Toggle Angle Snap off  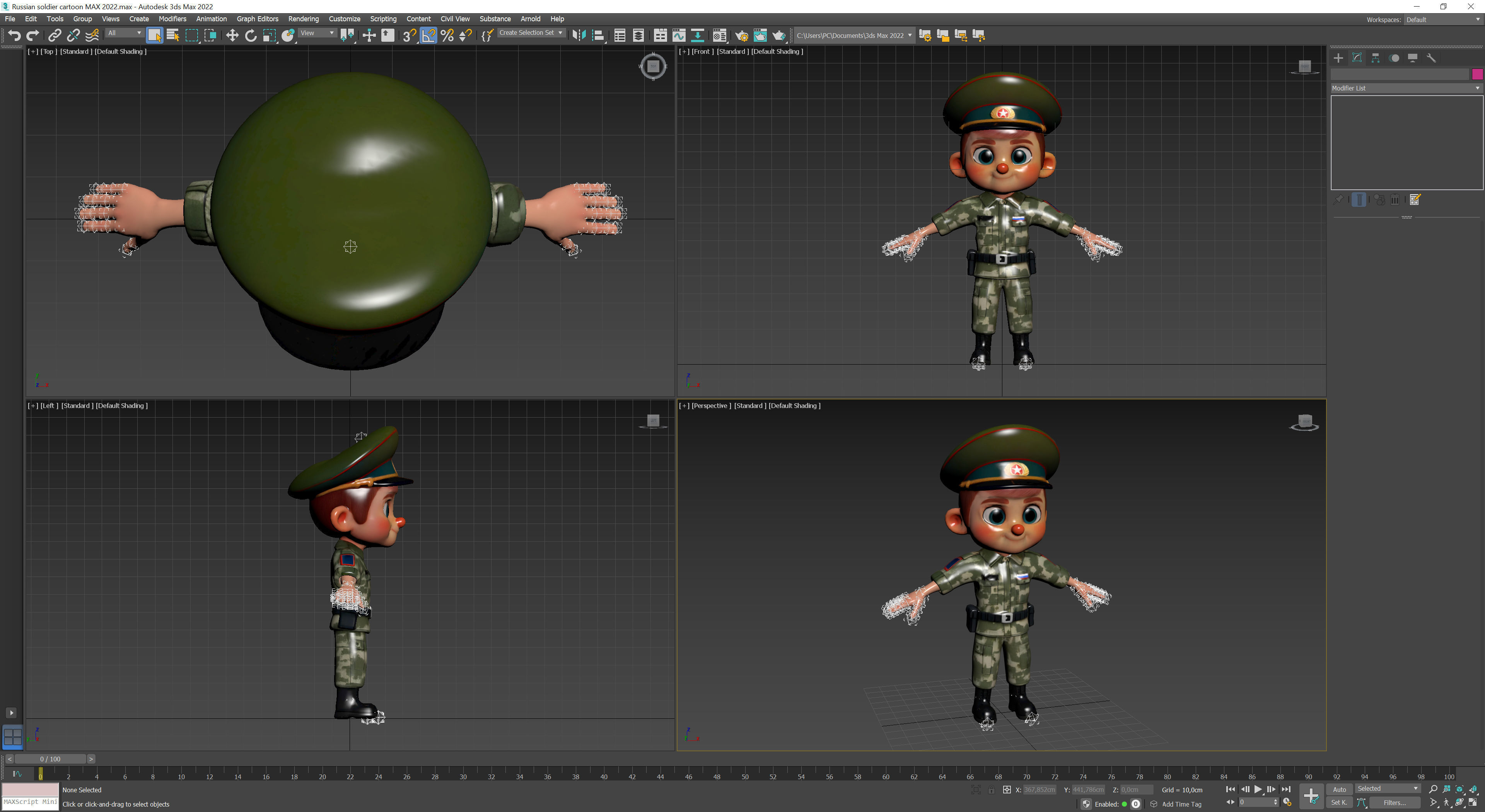(x=428, y=36)
